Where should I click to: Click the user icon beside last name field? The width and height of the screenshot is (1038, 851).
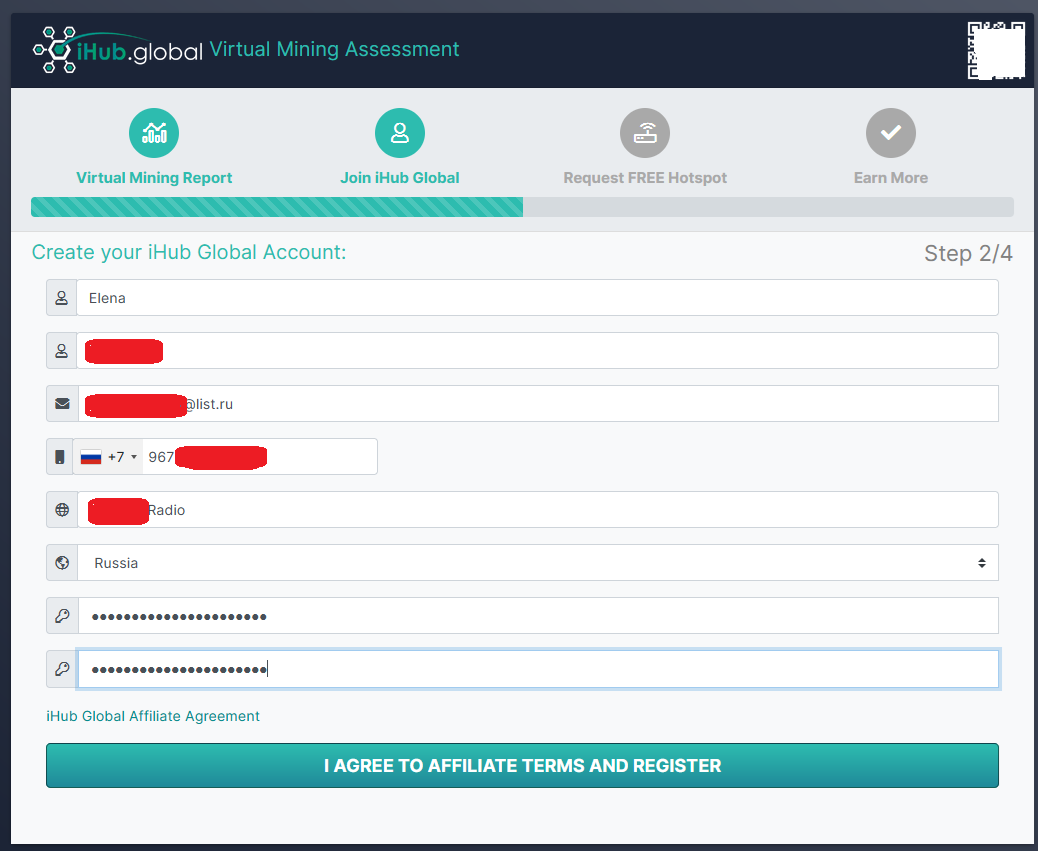click(62, 351)
